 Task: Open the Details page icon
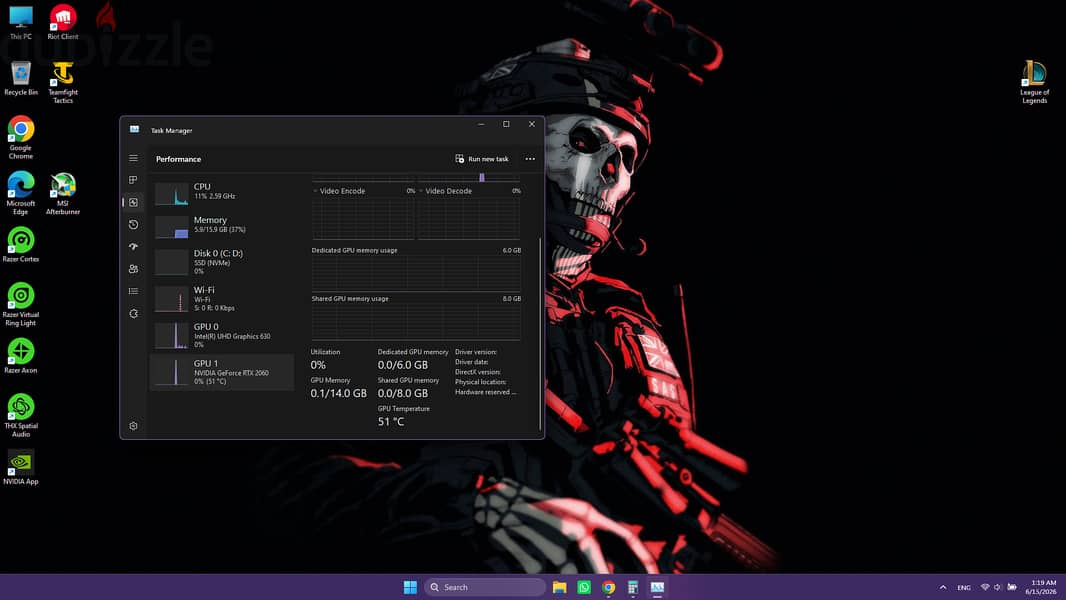pyautogui.click(x=133, y=291)
